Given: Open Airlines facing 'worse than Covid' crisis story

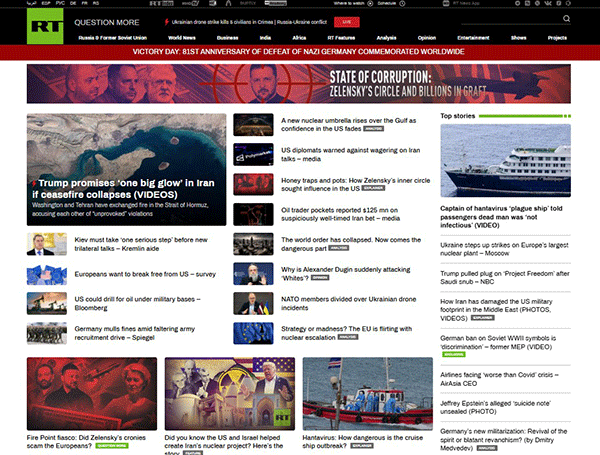Looking at the screenshot, I should [499, 379].
